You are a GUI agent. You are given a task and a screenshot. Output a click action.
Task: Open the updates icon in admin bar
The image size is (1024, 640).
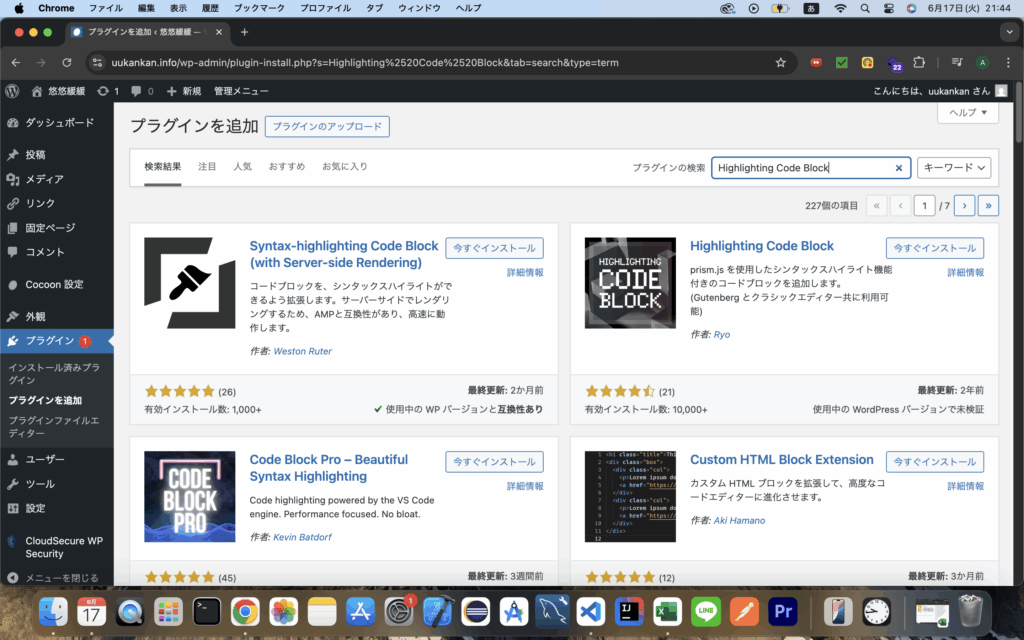(x=108, y=91)
